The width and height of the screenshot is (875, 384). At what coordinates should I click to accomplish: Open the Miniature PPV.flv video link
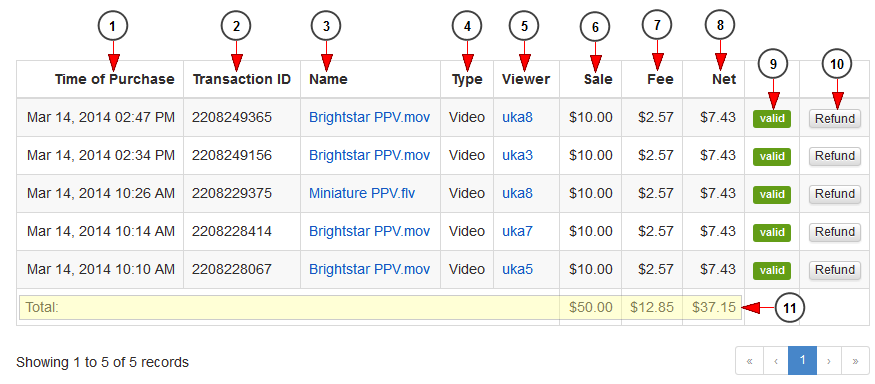coord(362,194)
